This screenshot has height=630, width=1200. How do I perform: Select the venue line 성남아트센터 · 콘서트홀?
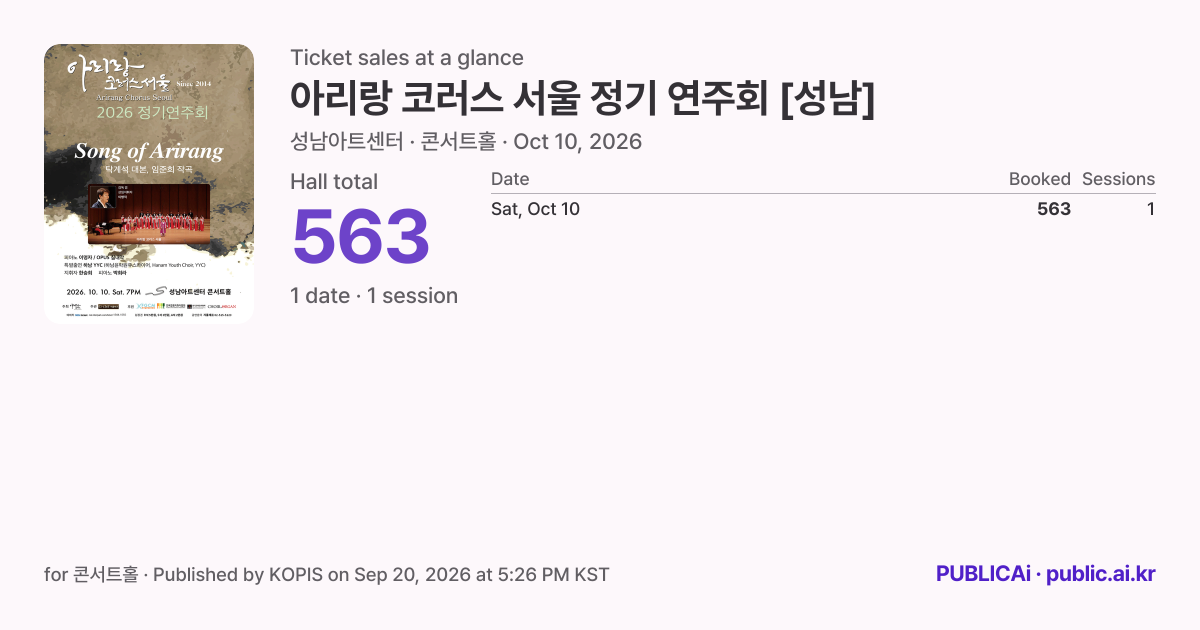[393, 142]
